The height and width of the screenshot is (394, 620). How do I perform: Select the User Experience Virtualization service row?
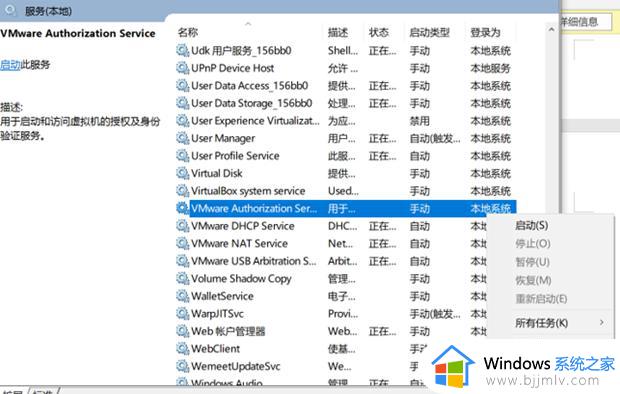click(x=255, y=121)
